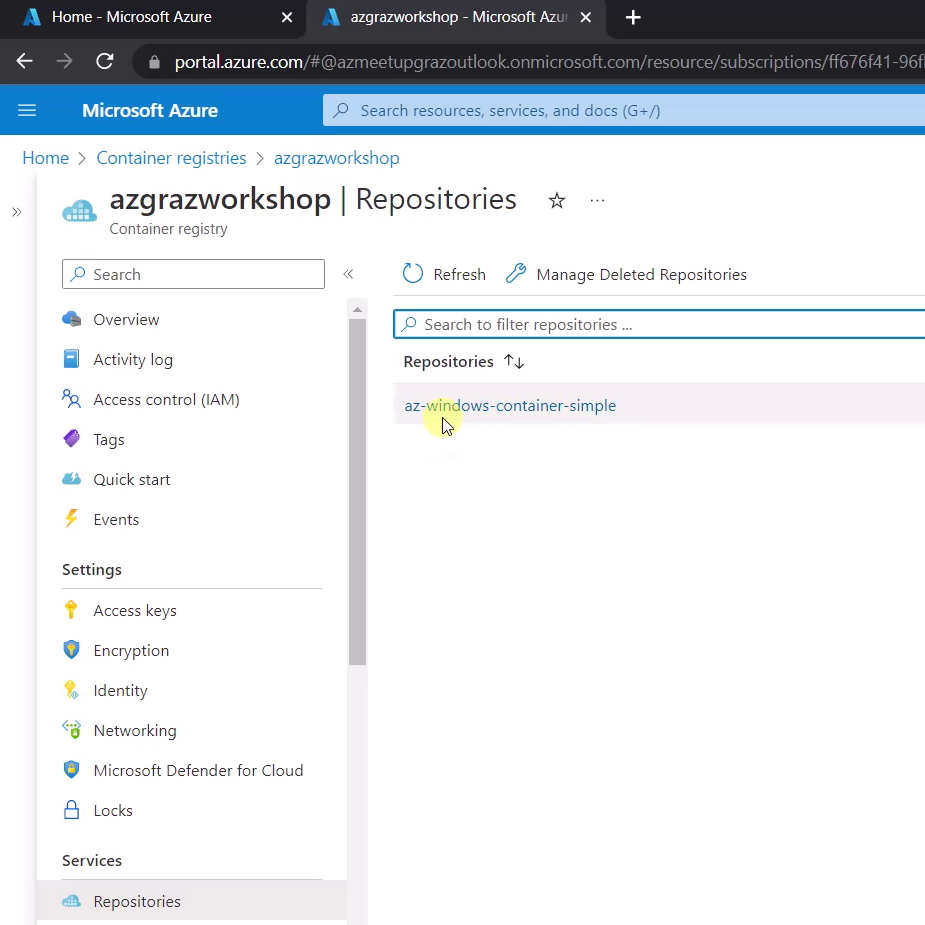This screenshot has width=925, height=925.
Task: Click azgrazworkshop breadcrumb link
Action: [336, 158]
